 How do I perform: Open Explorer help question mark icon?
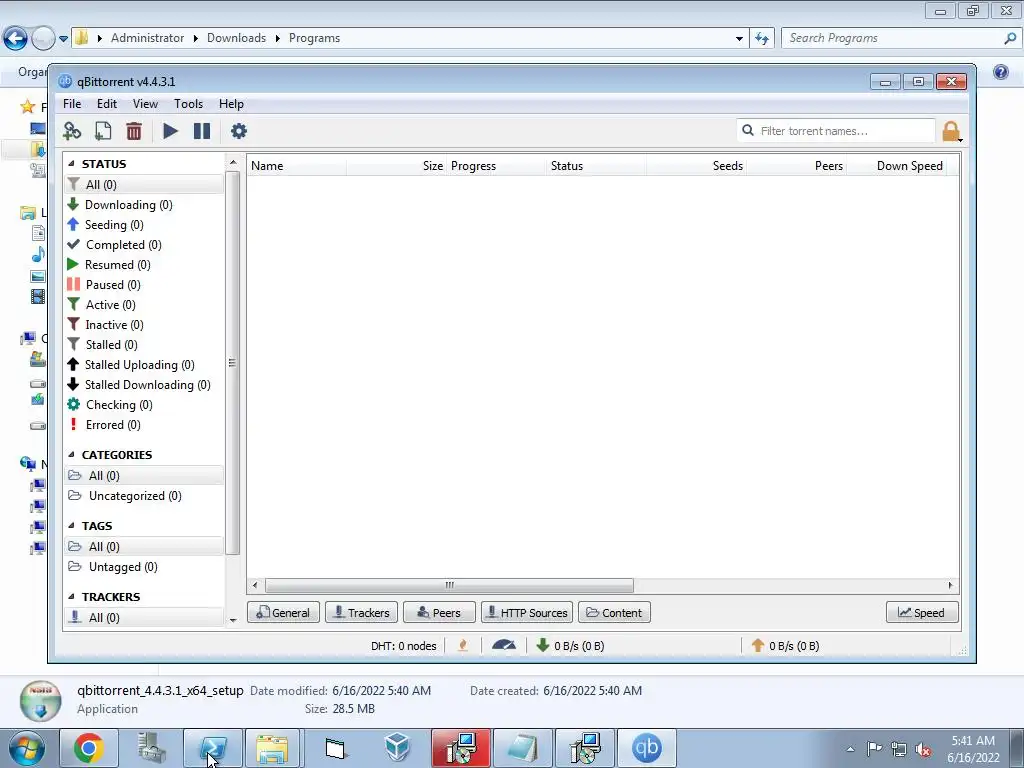[x=1000, y=72]
